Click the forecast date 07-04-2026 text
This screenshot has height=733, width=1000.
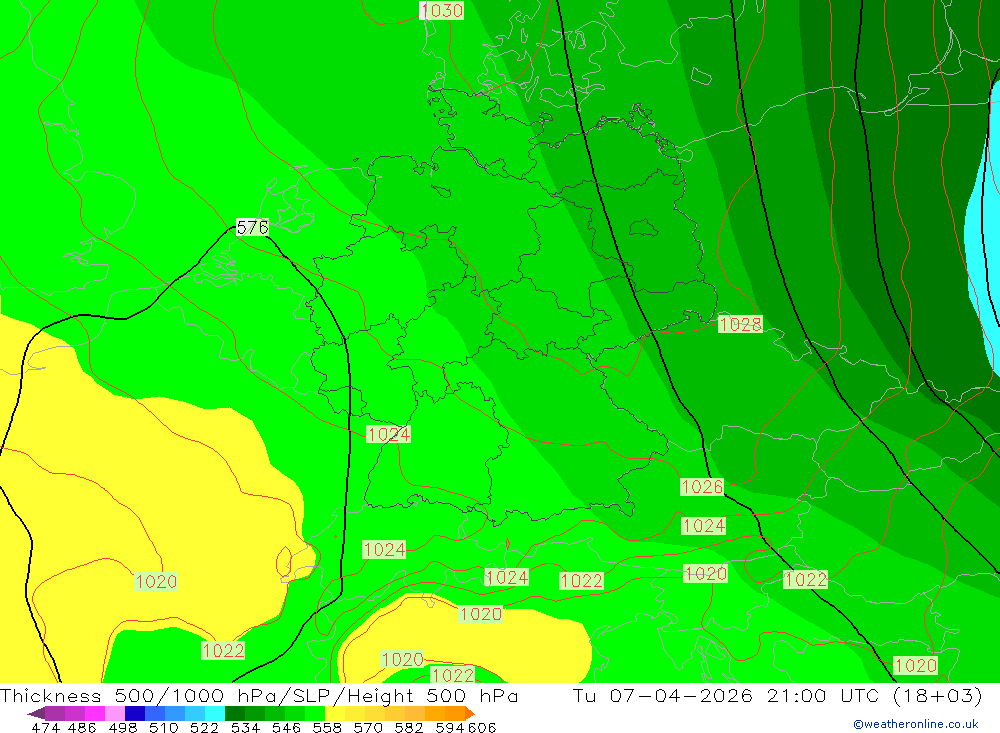(681, 695)
